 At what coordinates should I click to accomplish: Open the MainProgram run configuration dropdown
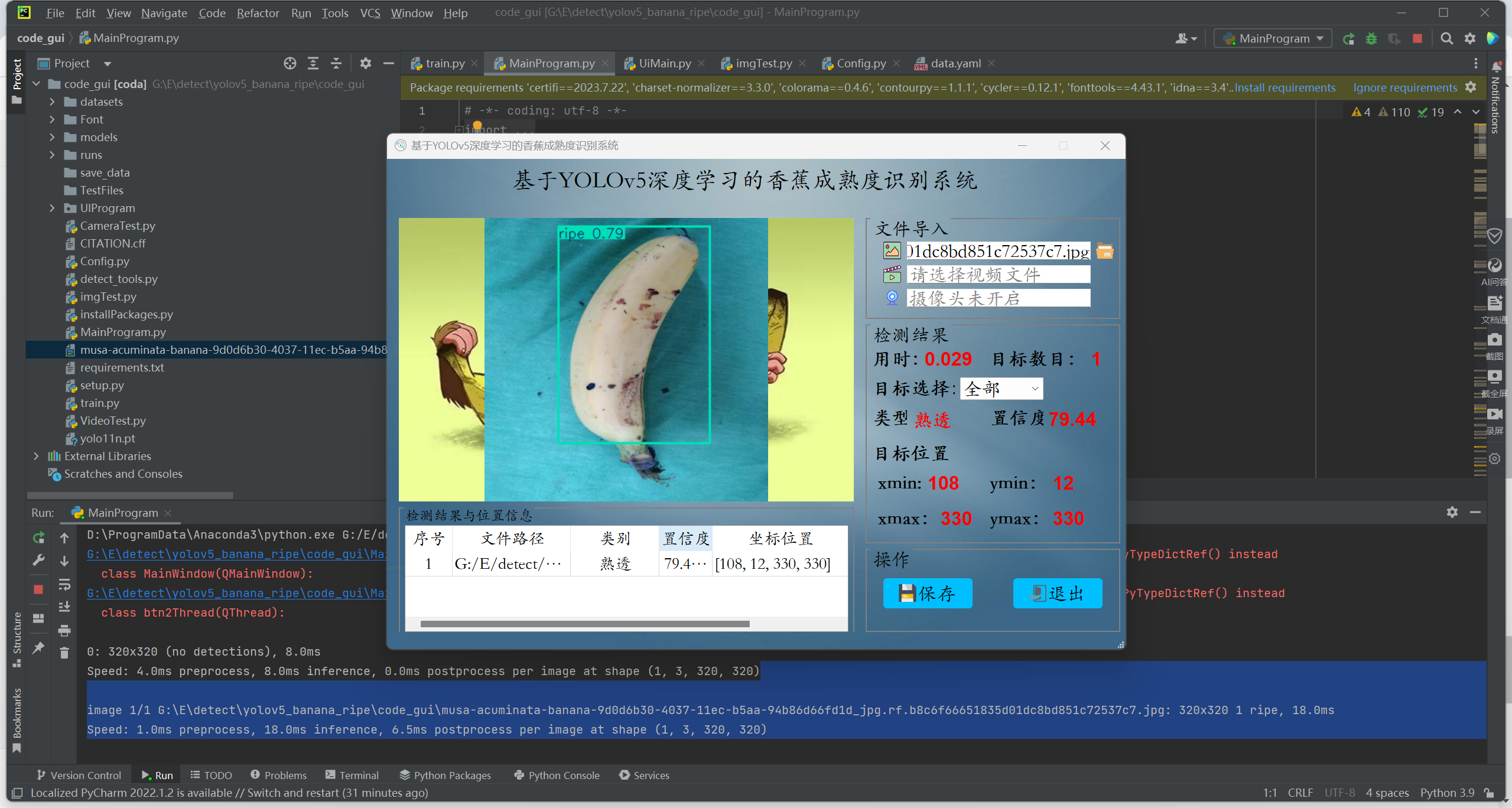(x=1273, y=39)
